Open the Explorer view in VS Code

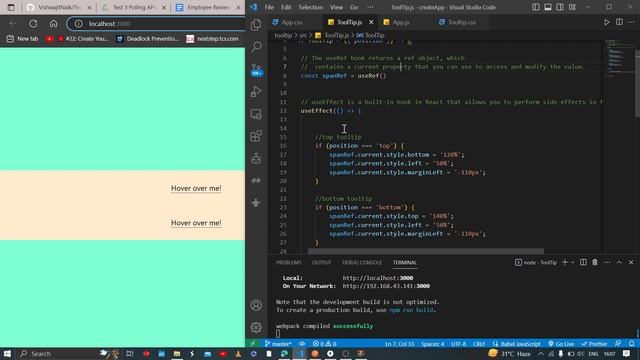[256, 25]
